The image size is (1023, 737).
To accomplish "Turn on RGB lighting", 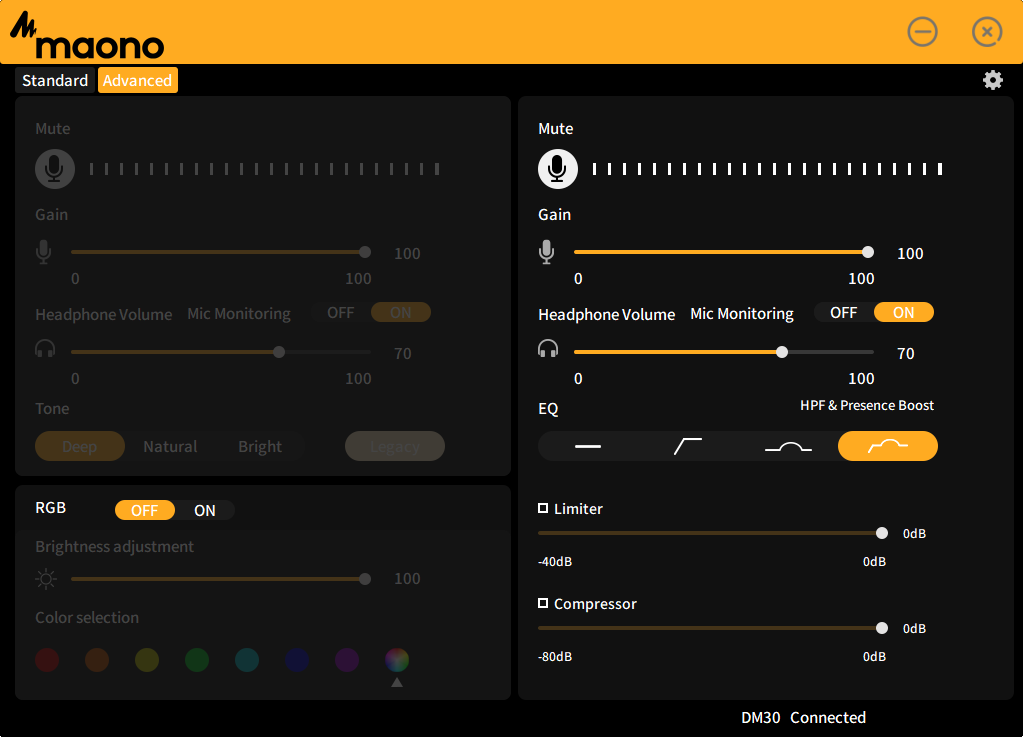I will pyautogui.click(x=205, y=510).
